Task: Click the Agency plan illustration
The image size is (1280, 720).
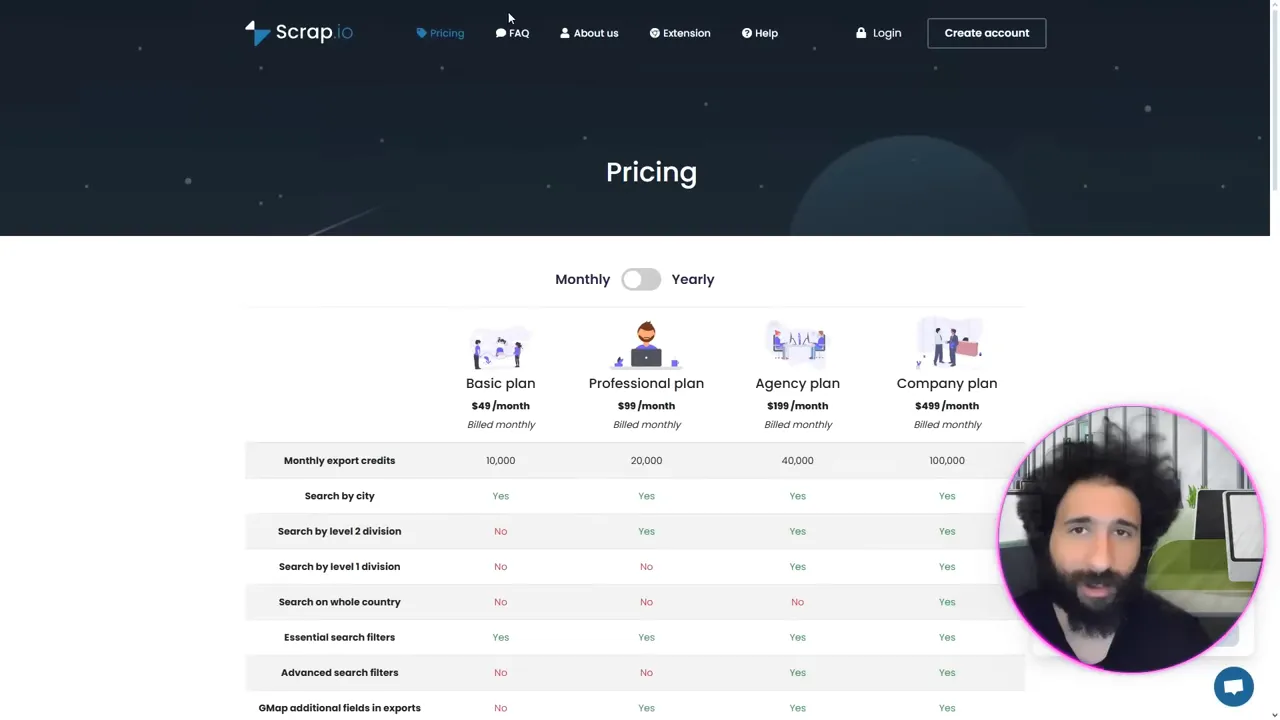Action: [x=797, y=345]
